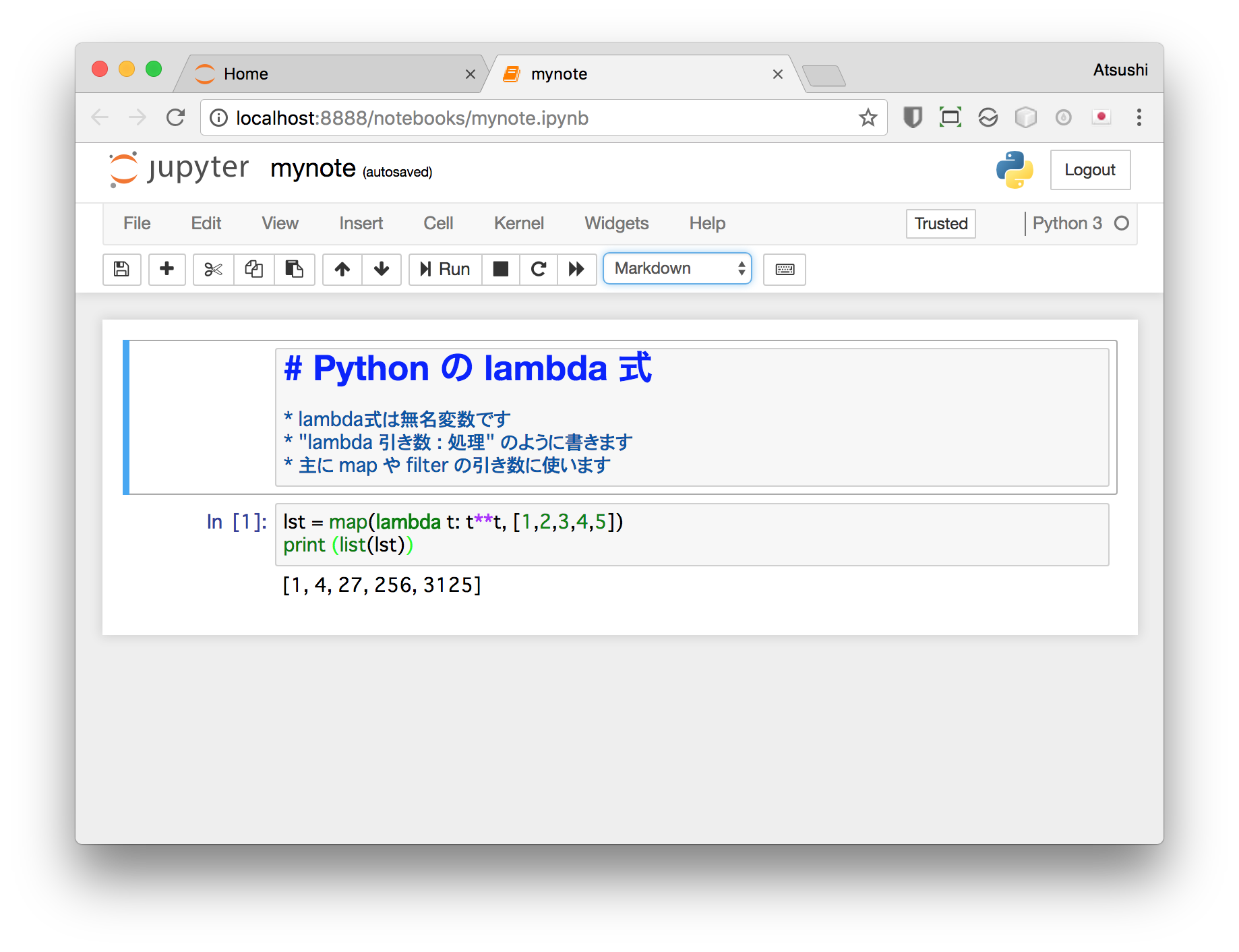The height and width of the screenshot is (952, 1239).
Task: Save the notebook using the save icon
Action: point(121,269)
